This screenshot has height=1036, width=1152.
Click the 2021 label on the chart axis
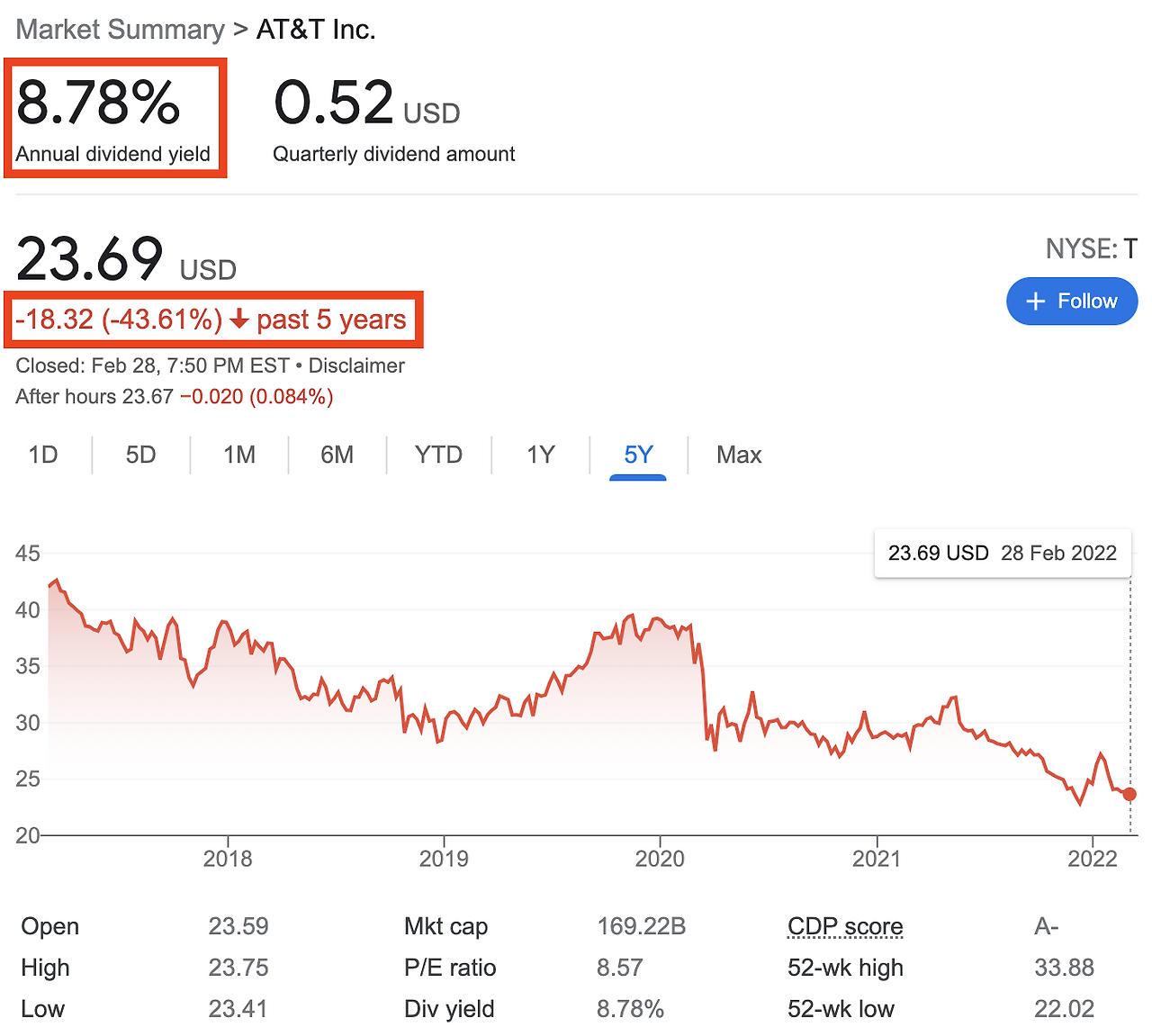tap(877, 859)
